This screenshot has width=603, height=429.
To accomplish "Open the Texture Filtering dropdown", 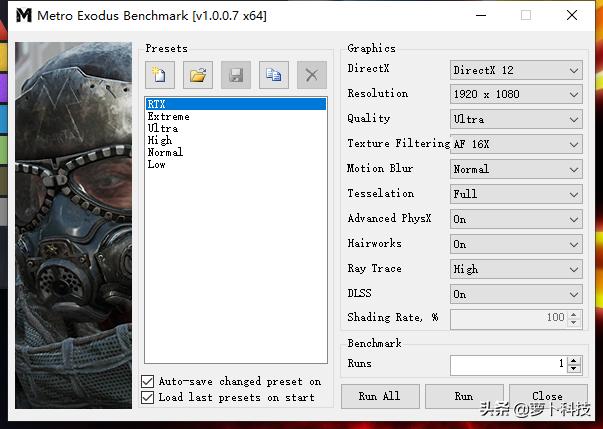I will pos(516,144).
